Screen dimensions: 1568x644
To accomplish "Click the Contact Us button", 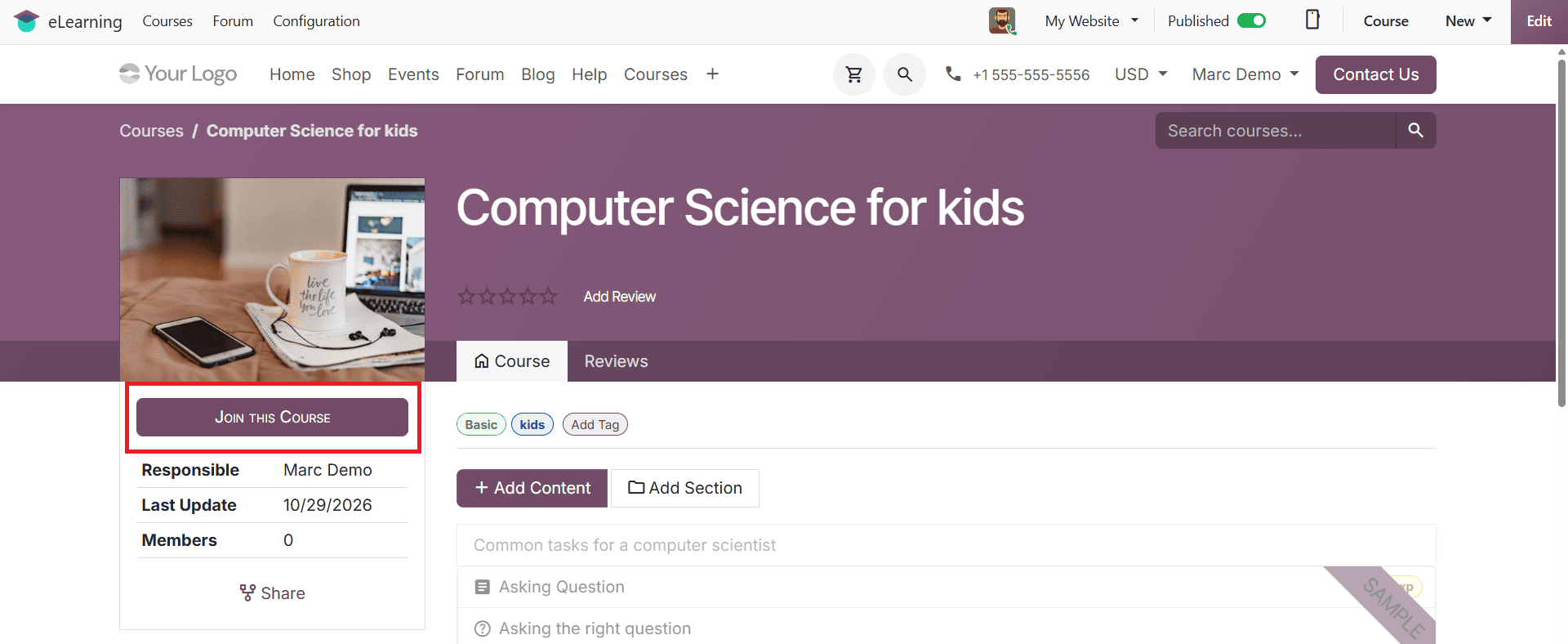I will click(x=1375, y=74).
